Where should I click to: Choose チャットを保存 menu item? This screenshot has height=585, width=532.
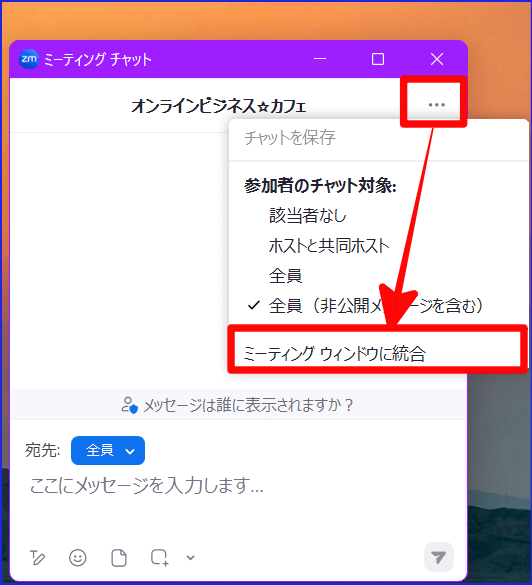pos(290,138)
